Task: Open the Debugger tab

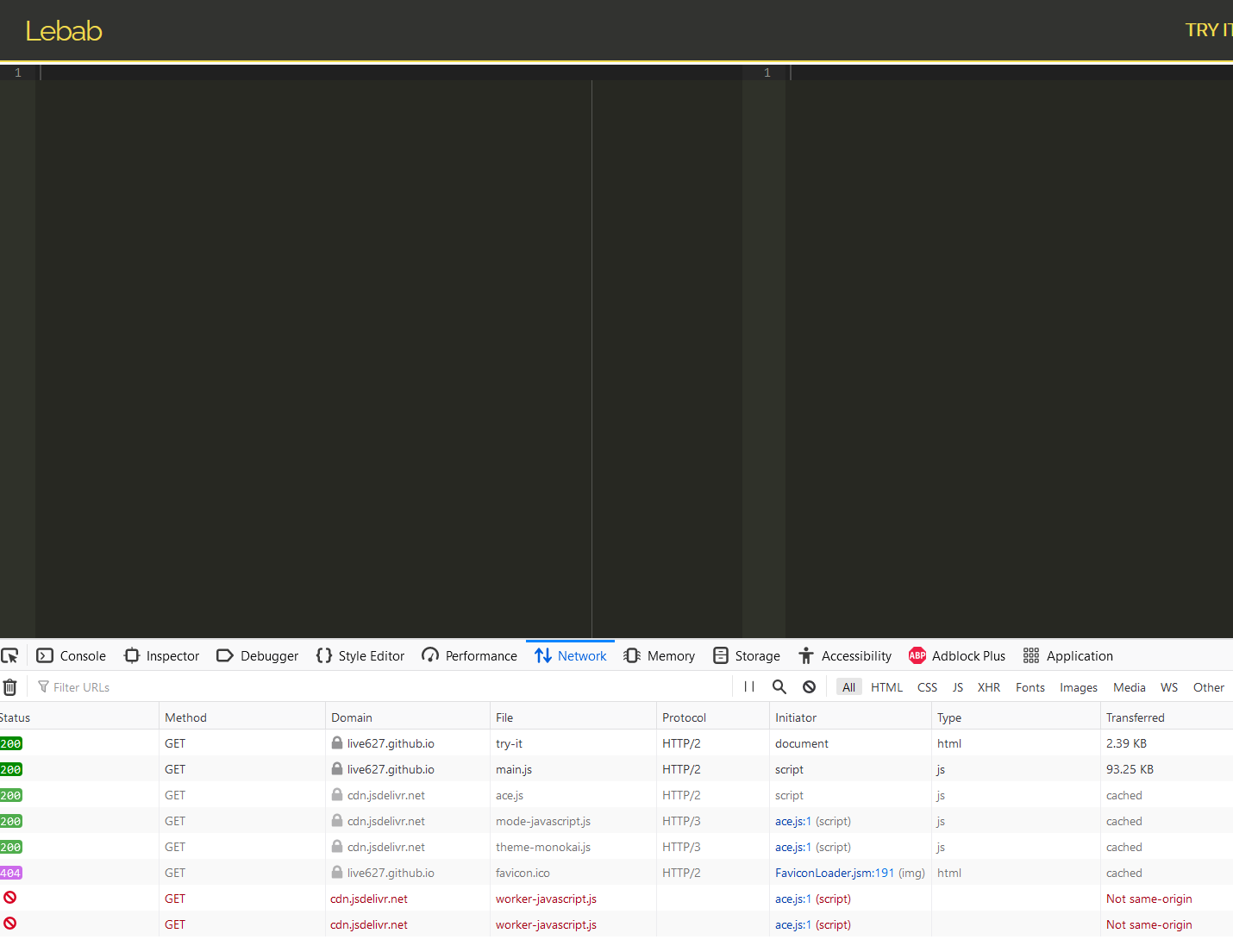Action: coord(257,656)
